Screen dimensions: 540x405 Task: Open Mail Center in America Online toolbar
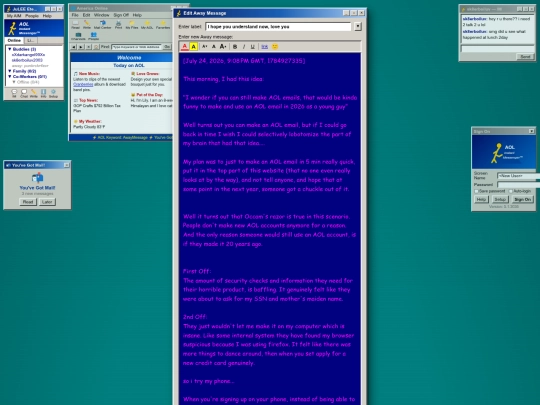[102, 25]
